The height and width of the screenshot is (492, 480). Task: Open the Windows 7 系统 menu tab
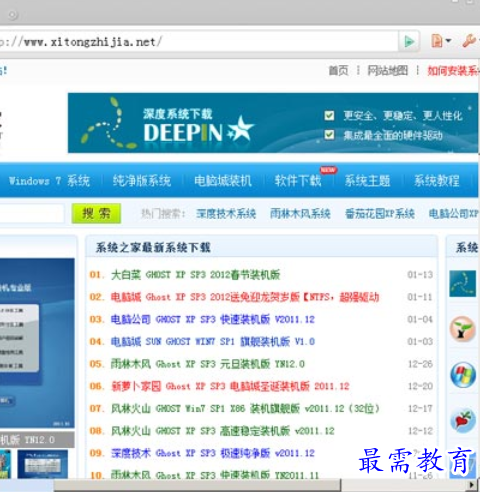click(49, 181)
